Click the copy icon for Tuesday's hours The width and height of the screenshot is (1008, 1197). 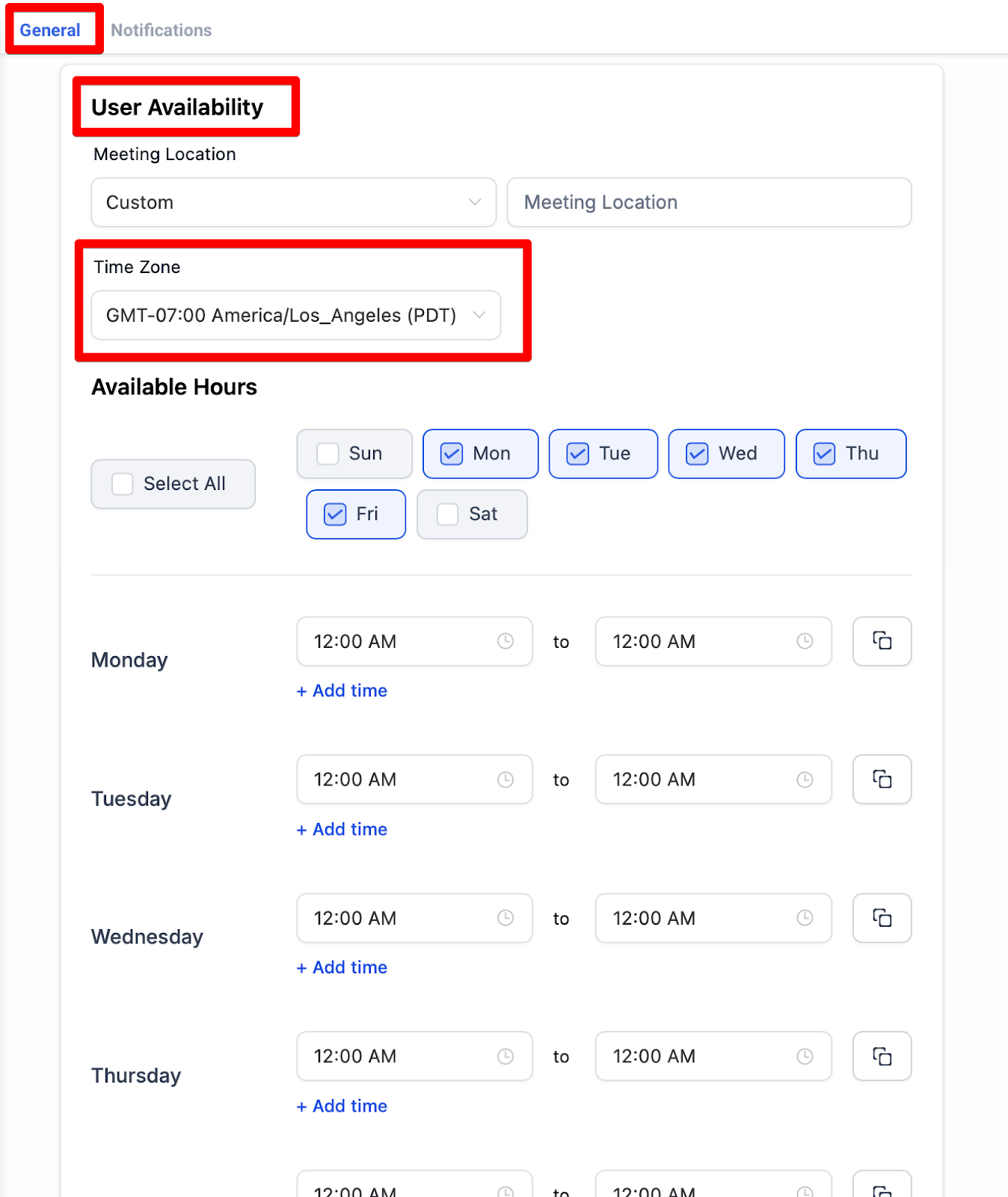[882, 780]
